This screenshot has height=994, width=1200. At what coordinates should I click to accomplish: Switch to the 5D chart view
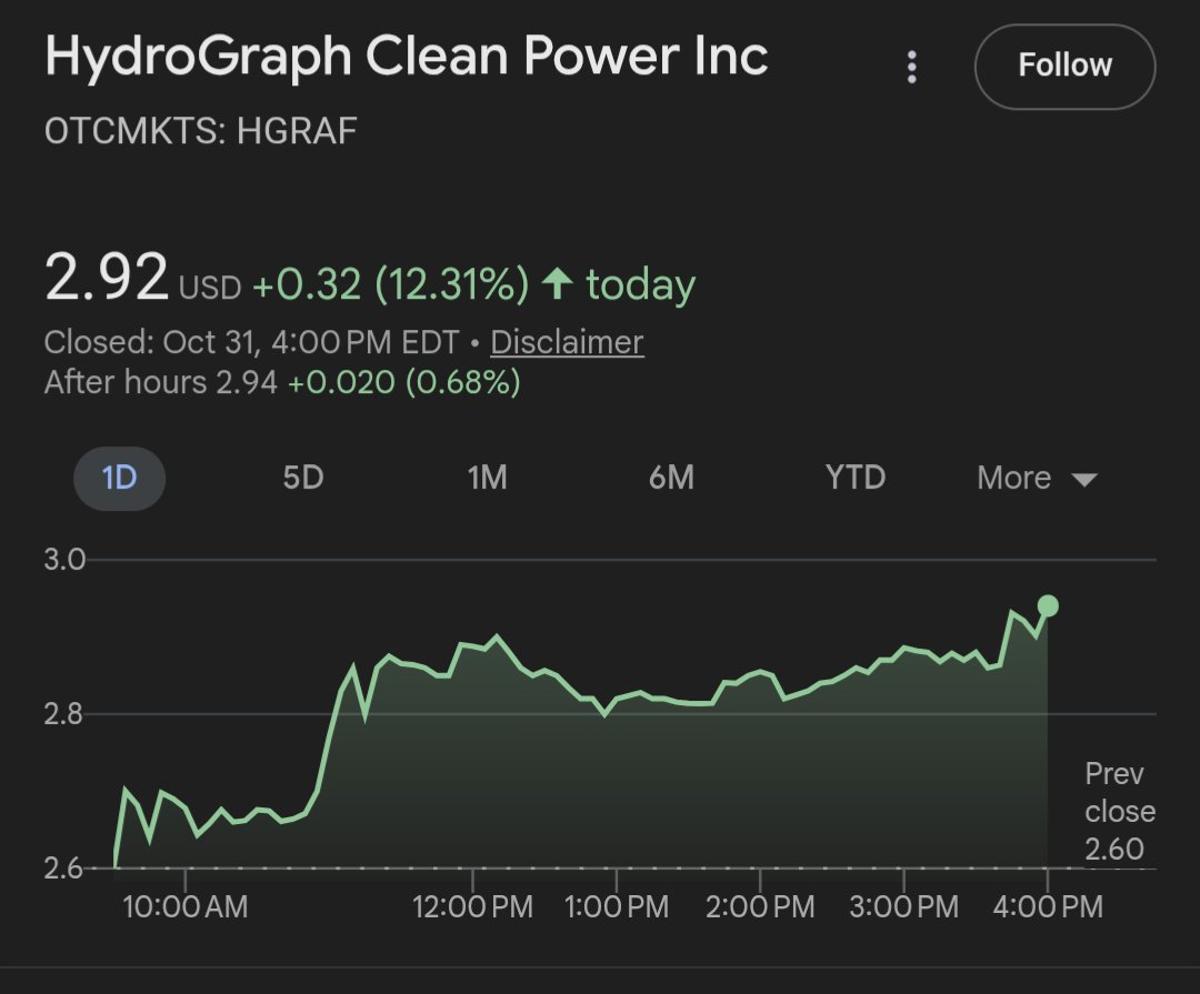tap(303, 477)
